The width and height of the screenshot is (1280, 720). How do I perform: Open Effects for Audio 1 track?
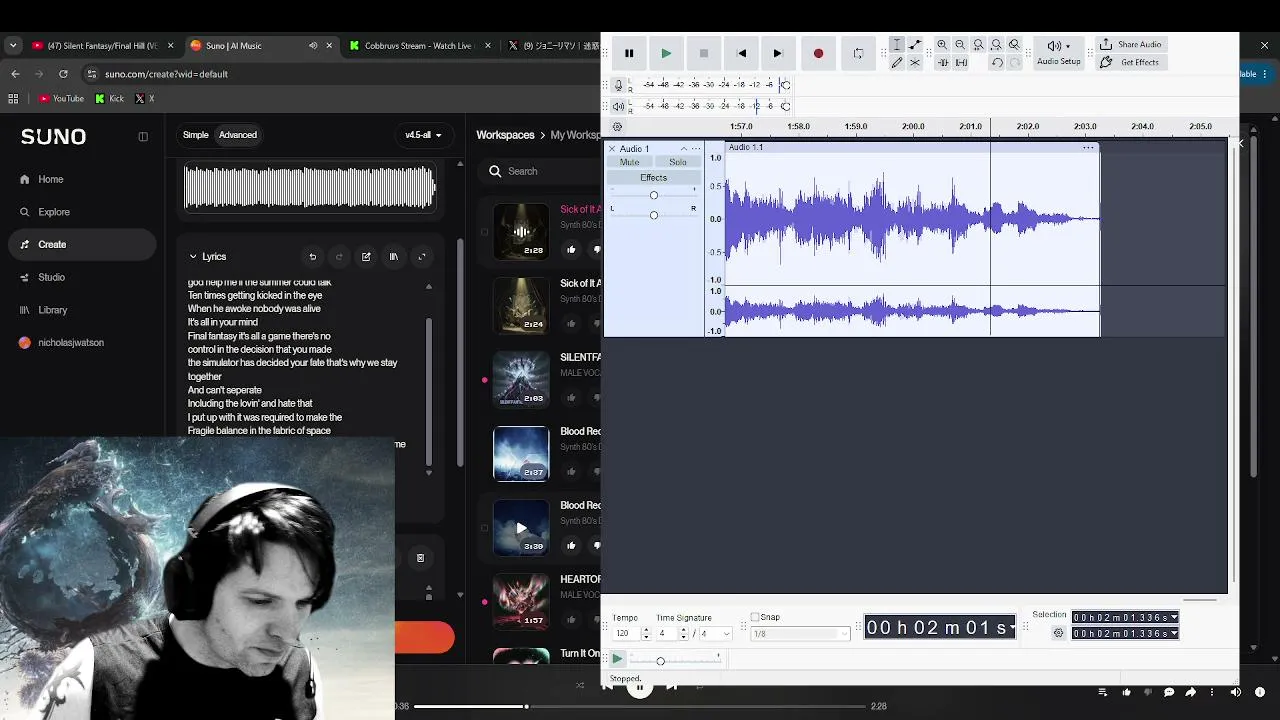click(x=653, y=178)
